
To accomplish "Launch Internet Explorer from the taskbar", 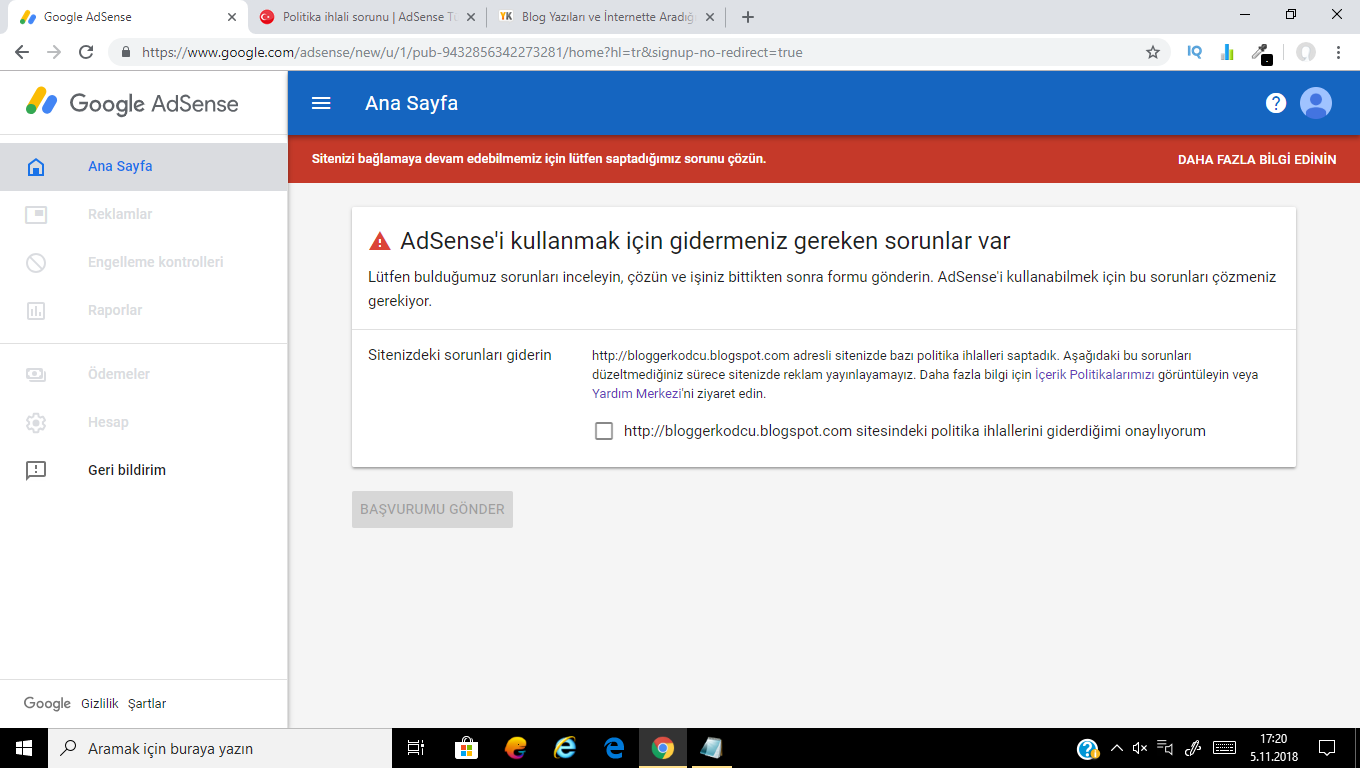I will coord(565,748).
